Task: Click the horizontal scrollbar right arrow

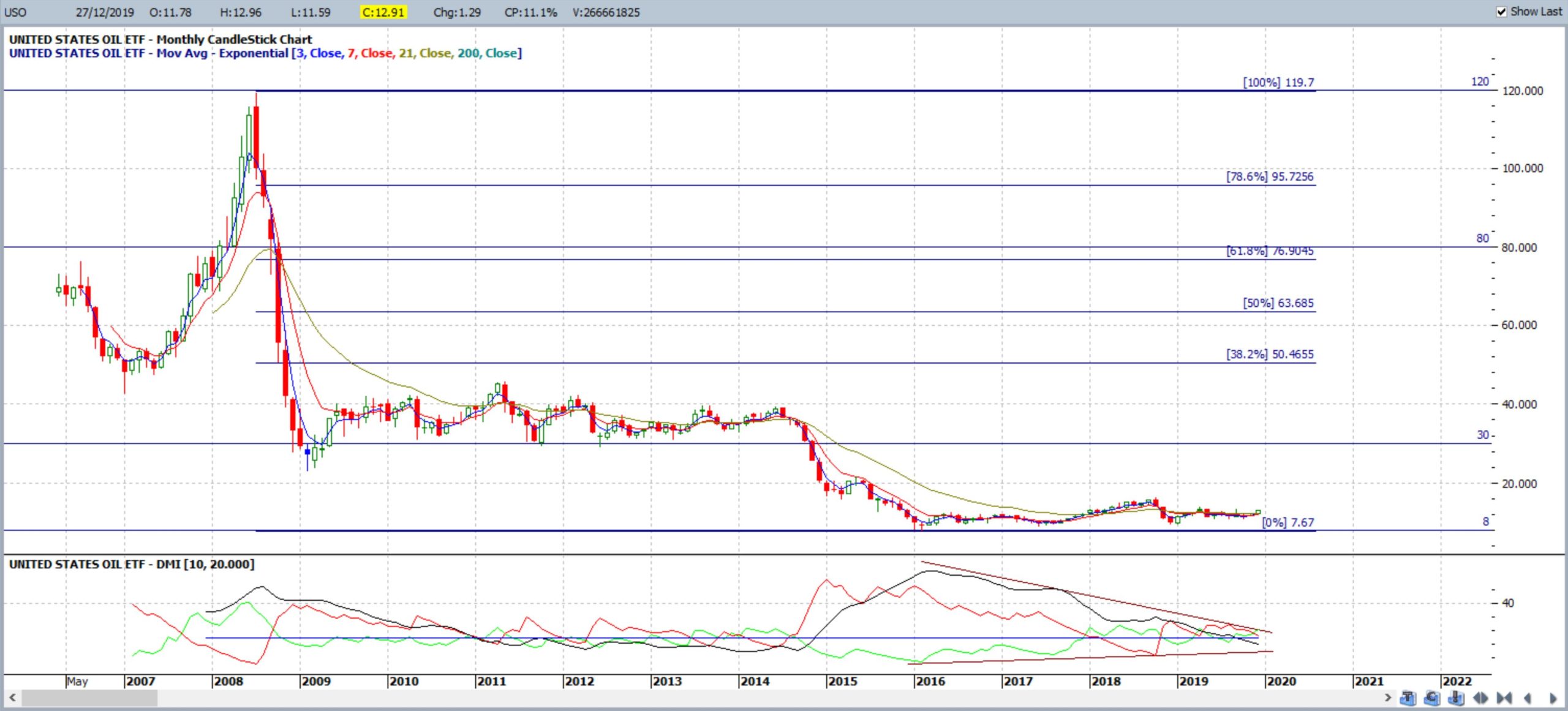Action: tap(1388, 698)
